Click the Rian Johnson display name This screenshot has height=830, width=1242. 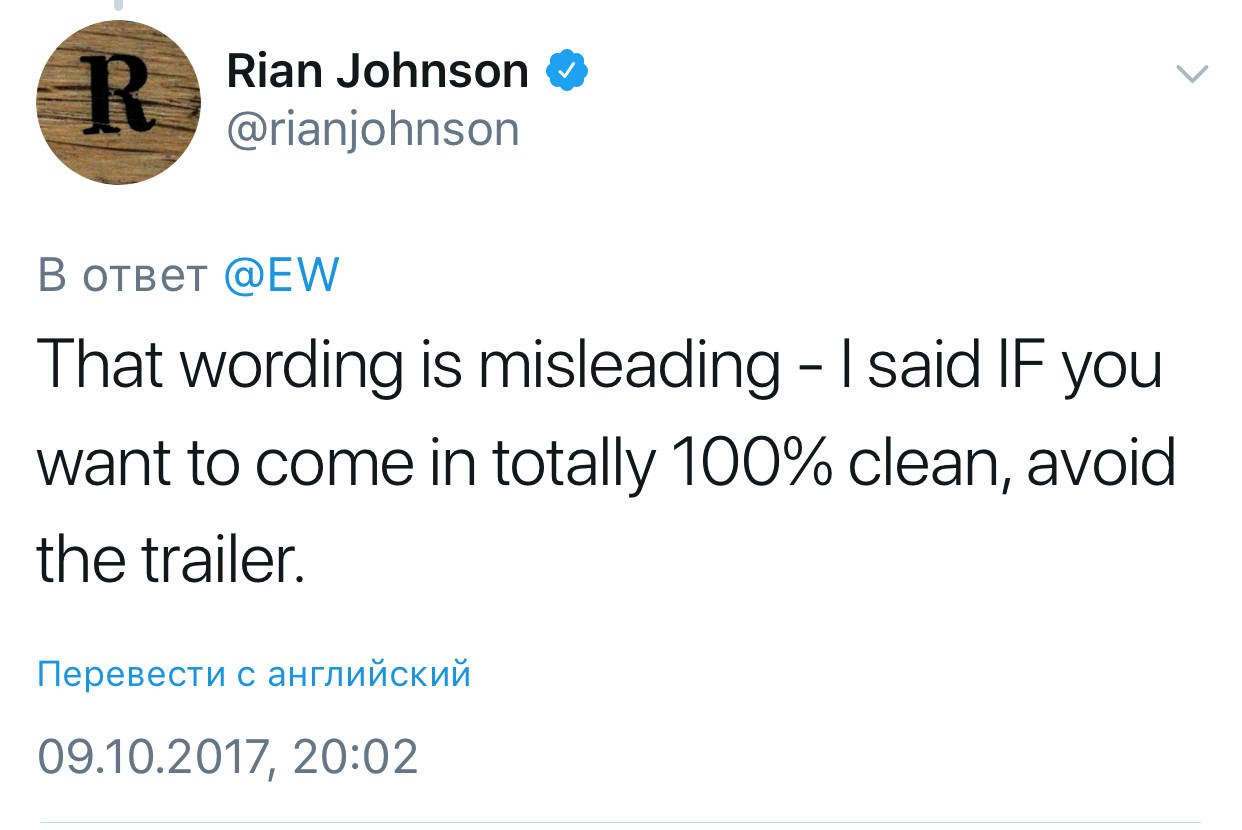[x=378, y=71]
